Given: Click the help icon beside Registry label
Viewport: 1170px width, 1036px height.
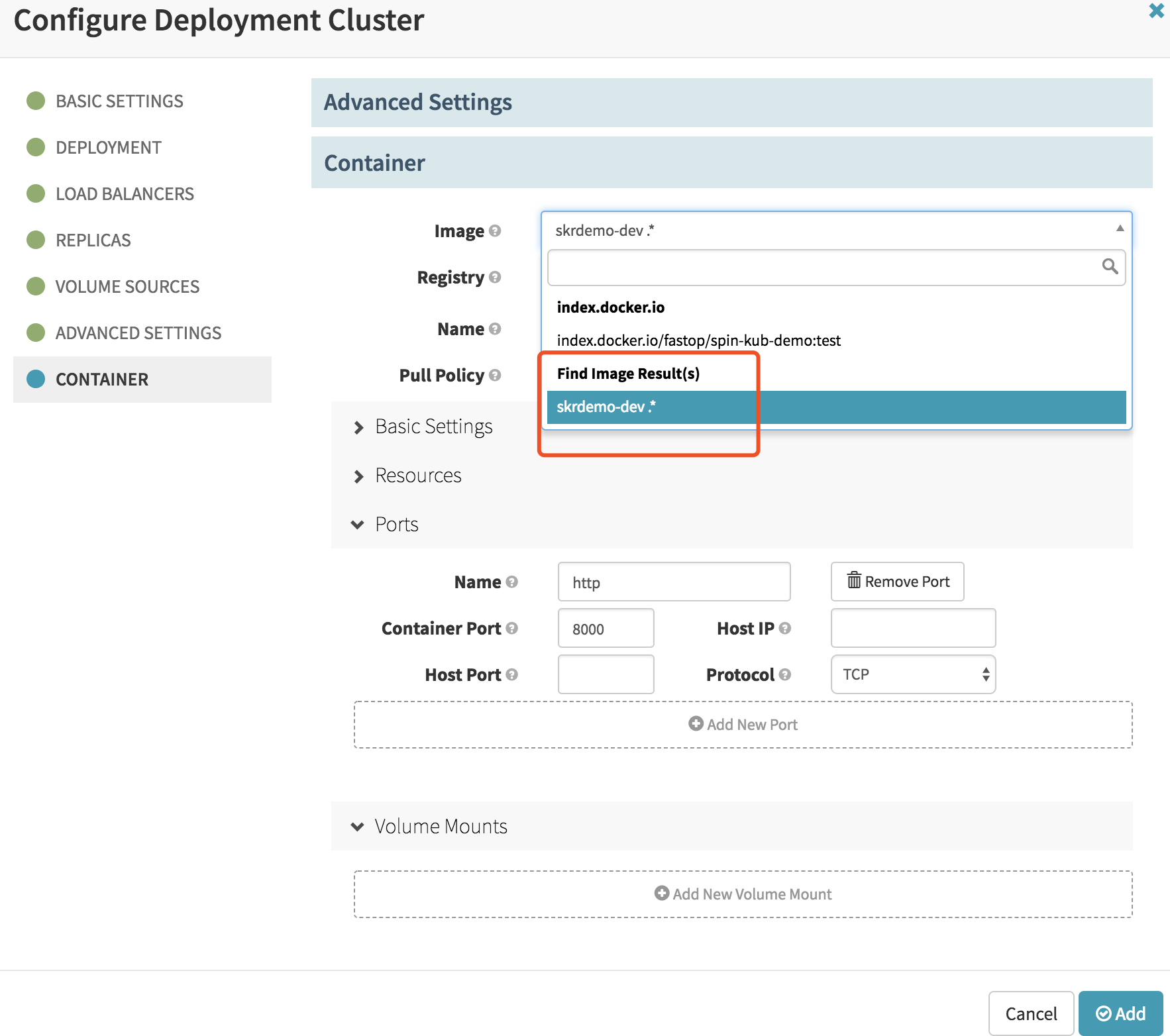Looking at the screenshot, I should click(495, 277).
